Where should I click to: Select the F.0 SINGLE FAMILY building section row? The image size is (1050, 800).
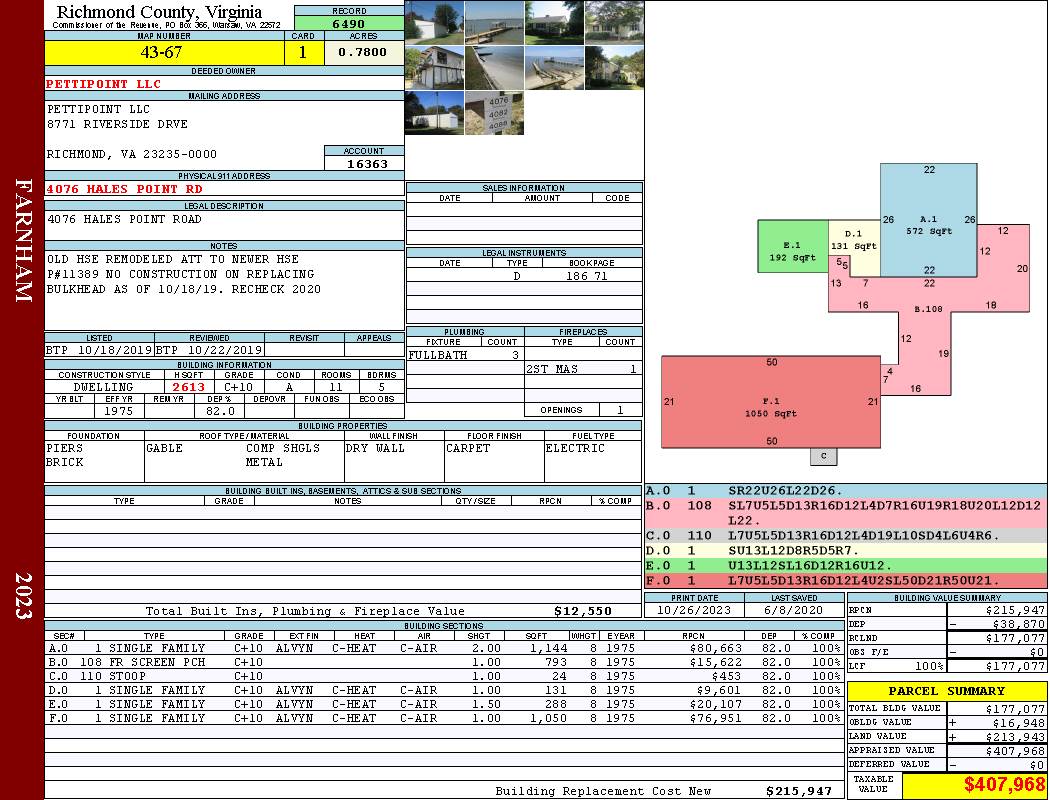coord(443,718)
